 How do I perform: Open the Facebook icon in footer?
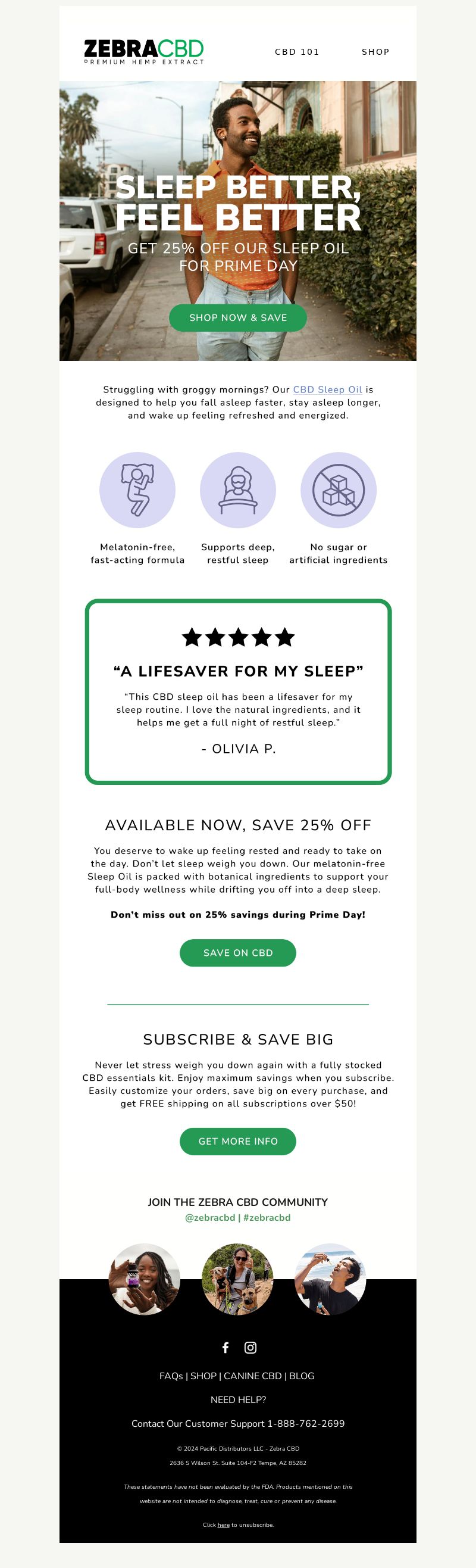pyautogui.click(x=226, y=1348)
